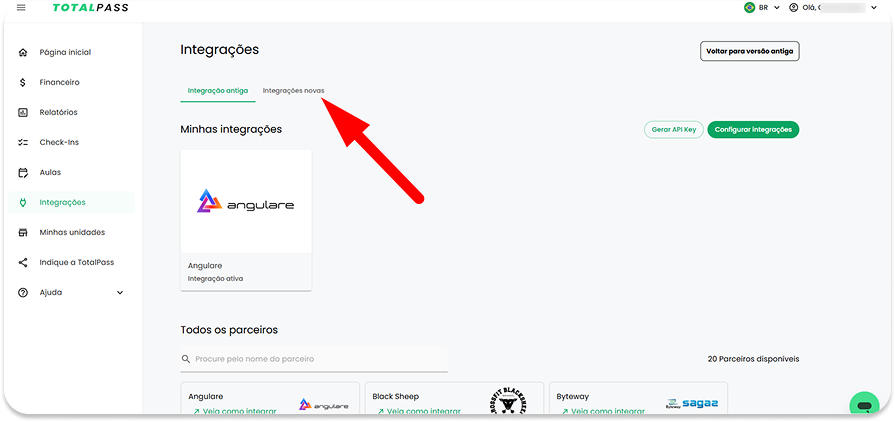Click the TotalPass logo

pyautogui.click(x=91, y=8)
